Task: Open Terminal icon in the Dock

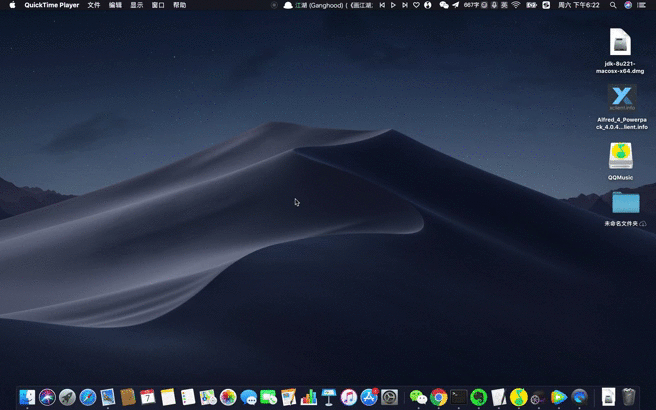Action: click(x=459, y=397)
